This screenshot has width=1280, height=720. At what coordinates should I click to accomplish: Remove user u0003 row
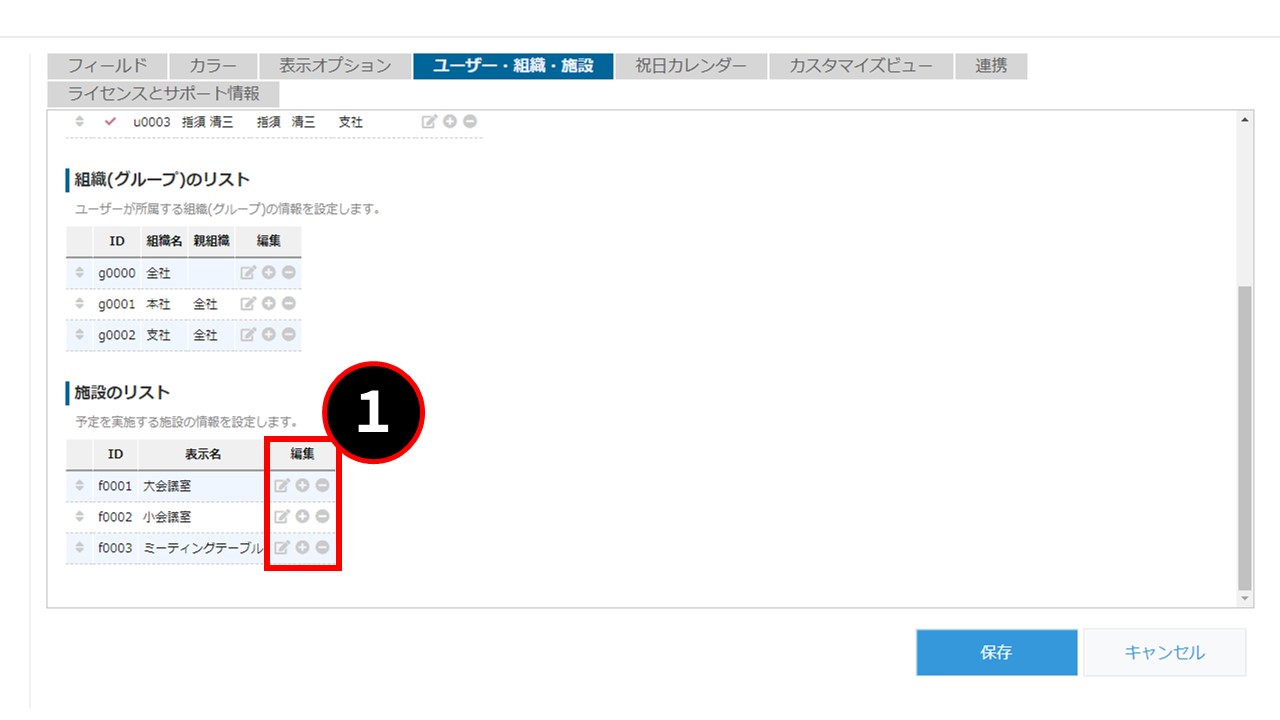coord(470,121)
